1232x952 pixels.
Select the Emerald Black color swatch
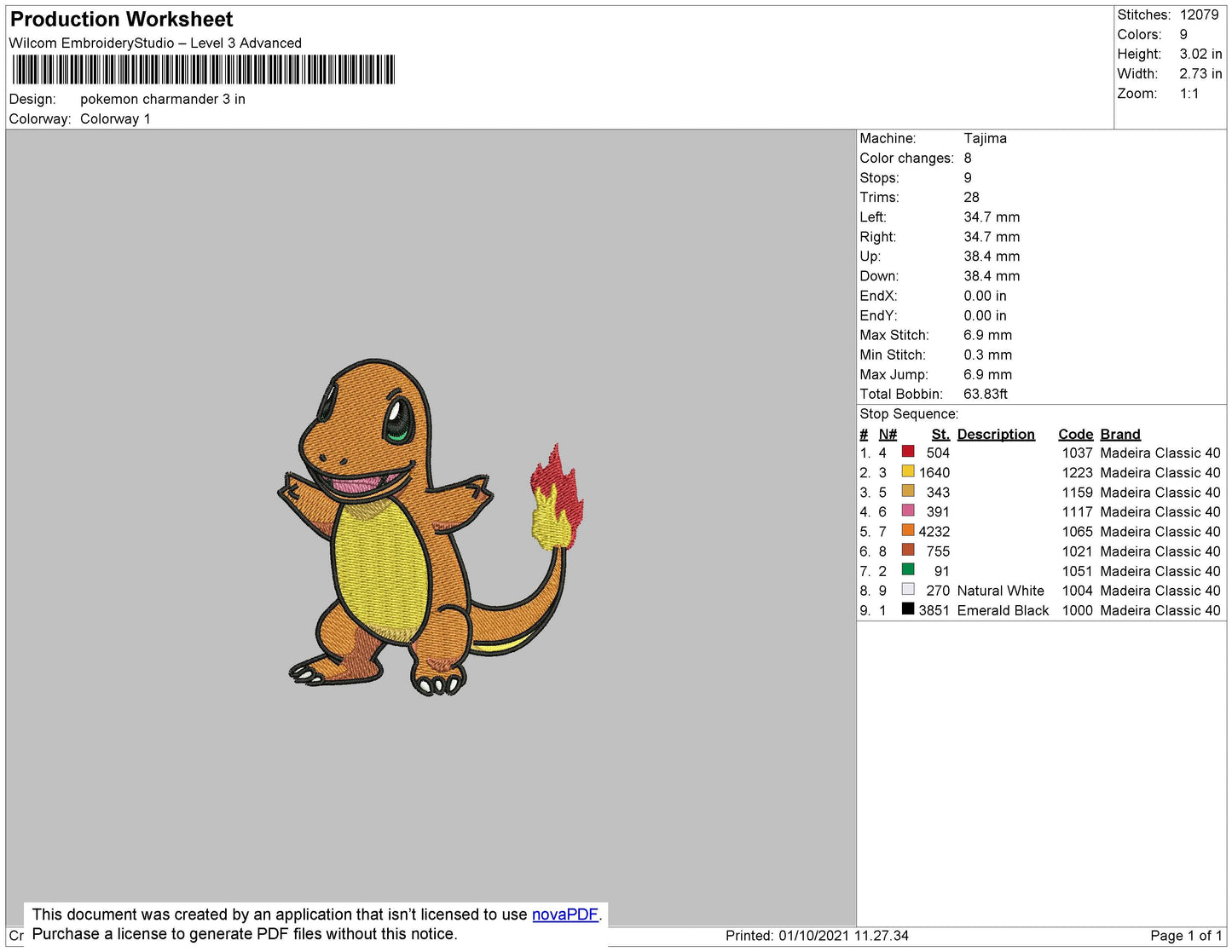point(908,609)
